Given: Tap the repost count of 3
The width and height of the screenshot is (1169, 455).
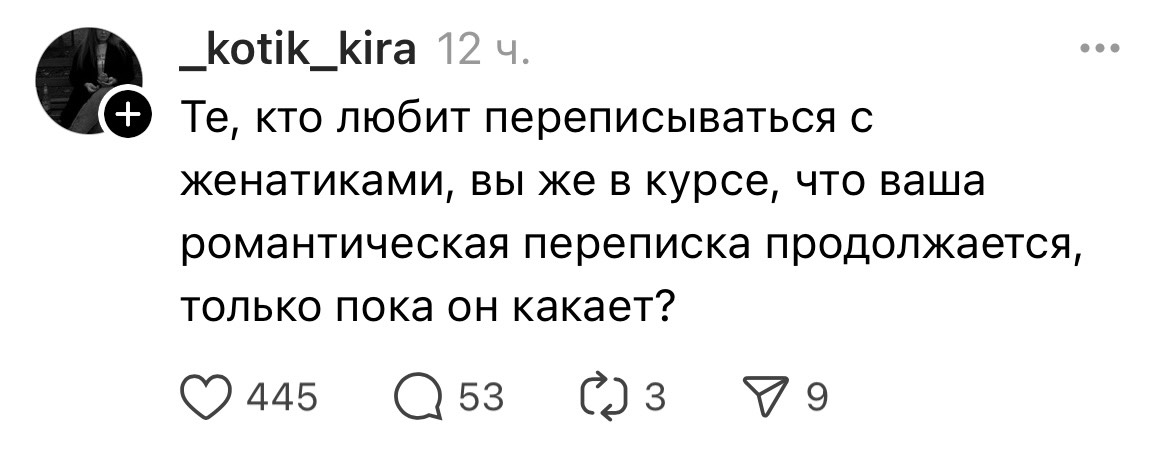Looking at the screenshot, I should [x=655, y=398].
